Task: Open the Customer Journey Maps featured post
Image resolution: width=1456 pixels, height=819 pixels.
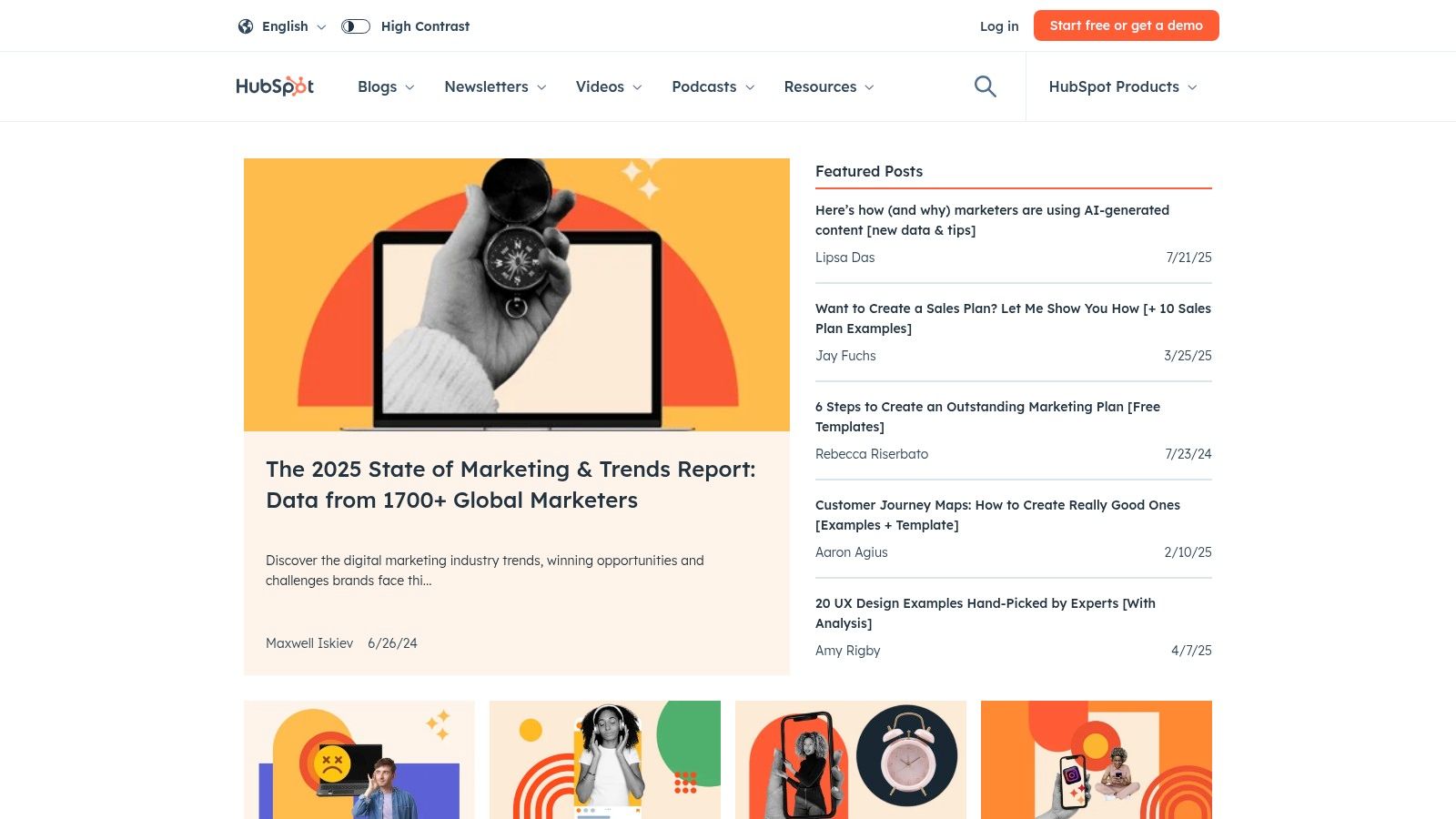Action: [998, 514]
